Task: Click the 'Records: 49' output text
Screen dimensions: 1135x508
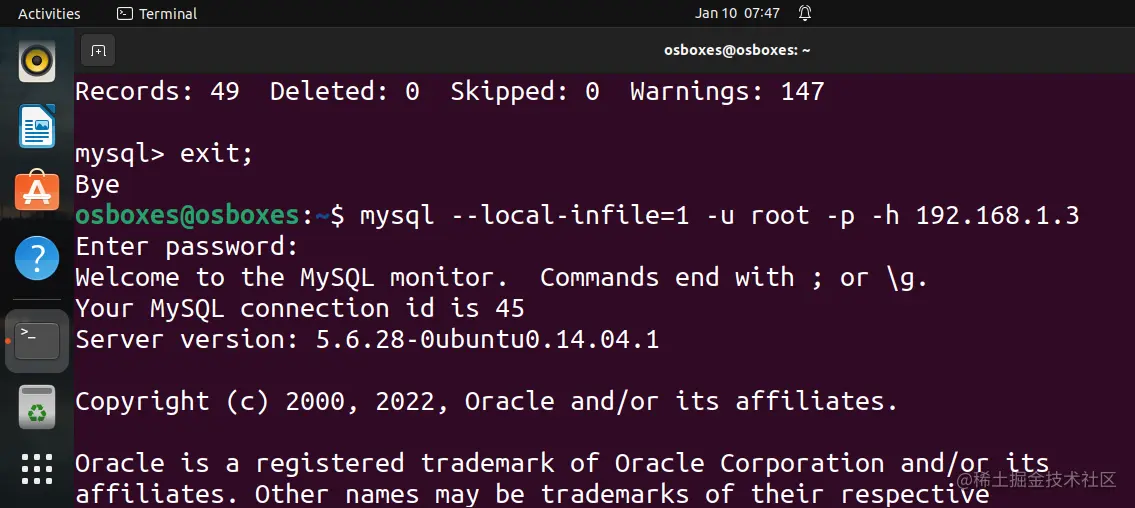Action: 157,92
